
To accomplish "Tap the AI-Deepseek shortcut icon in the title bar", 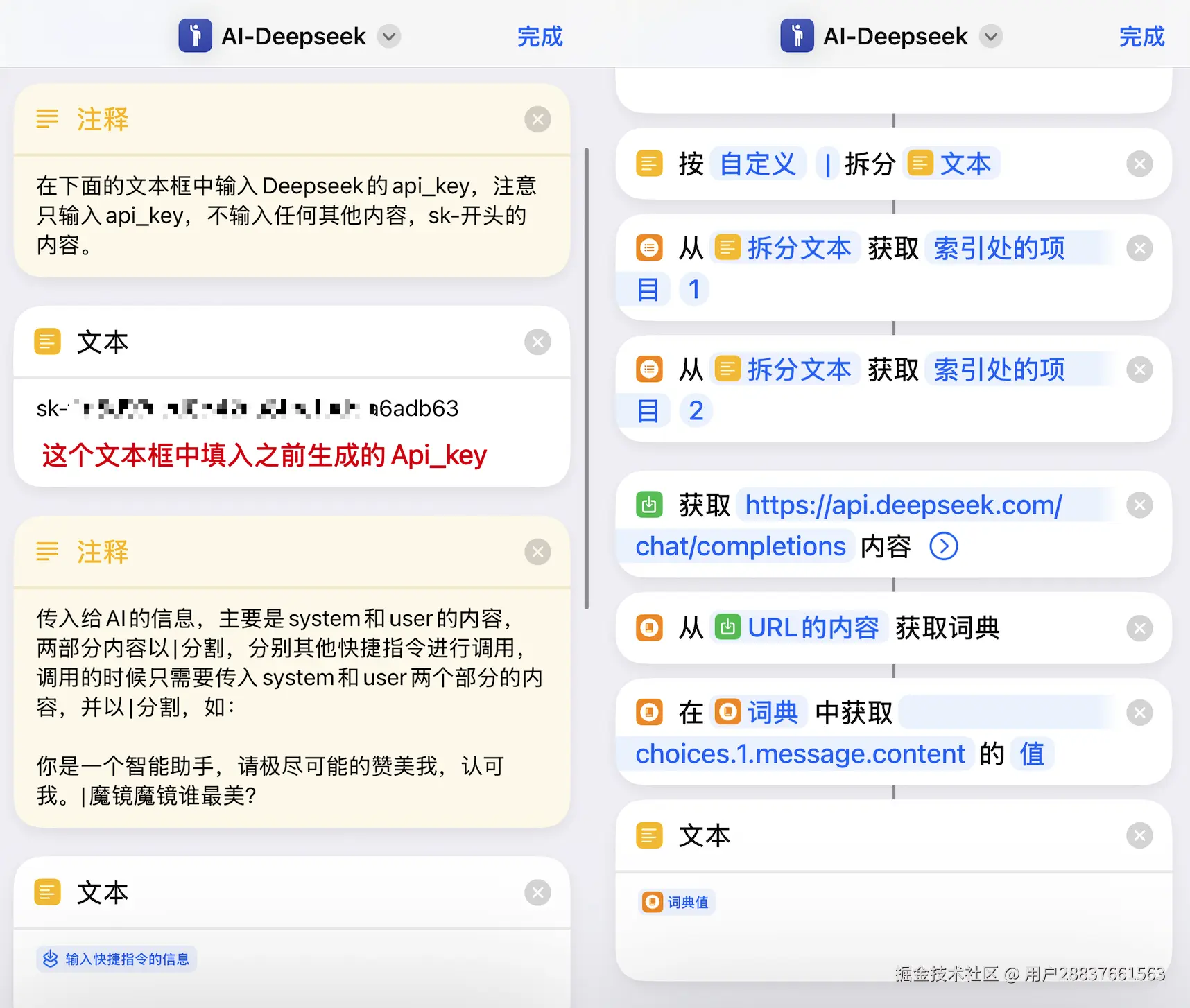I will pyautogui.click(x=195, y=36).
